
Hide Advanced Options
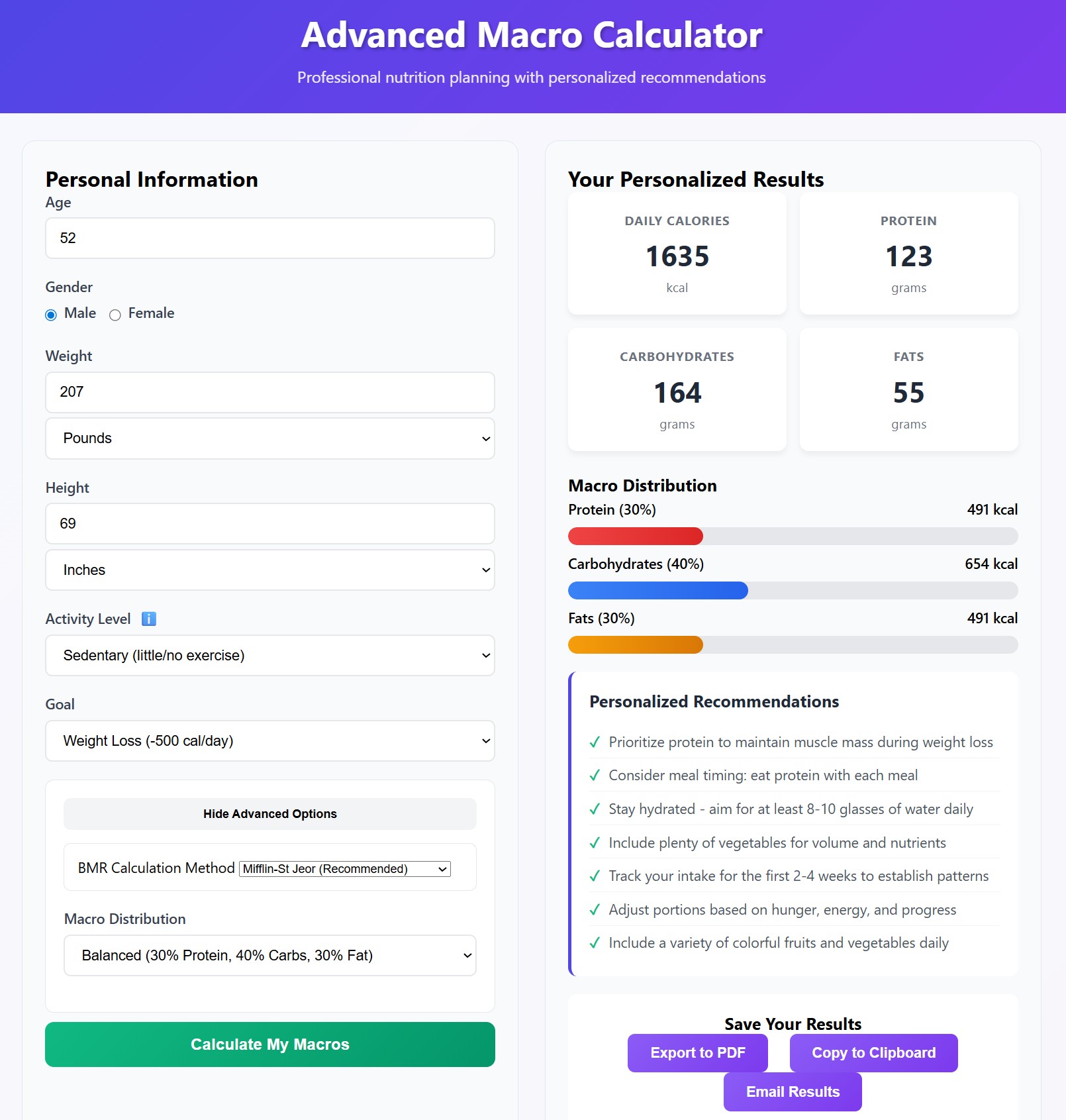(269, 813)
